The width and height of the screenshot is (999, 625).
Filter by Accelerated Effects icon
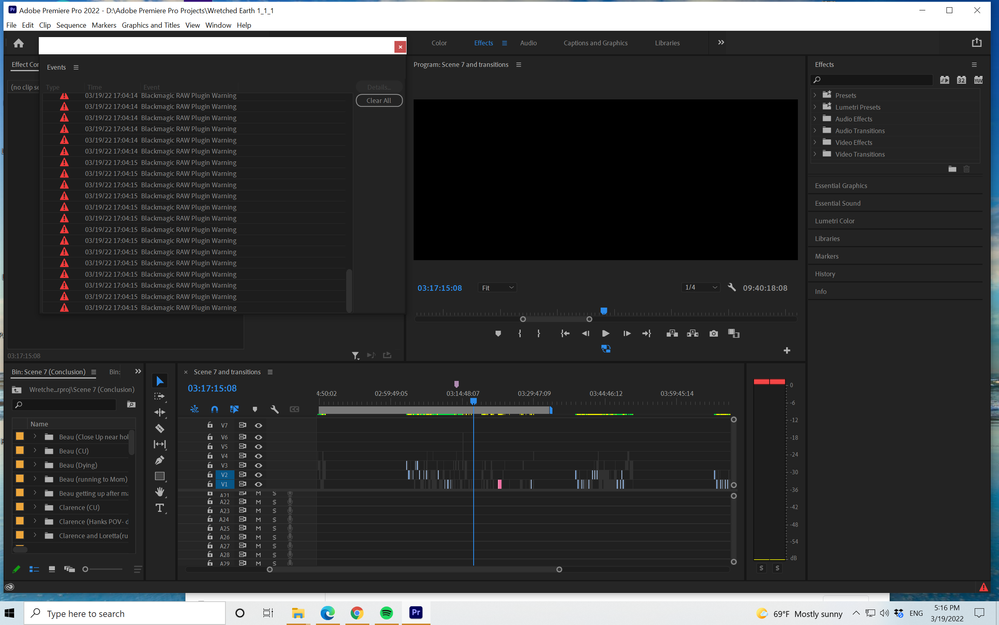(x=944, y=80)
